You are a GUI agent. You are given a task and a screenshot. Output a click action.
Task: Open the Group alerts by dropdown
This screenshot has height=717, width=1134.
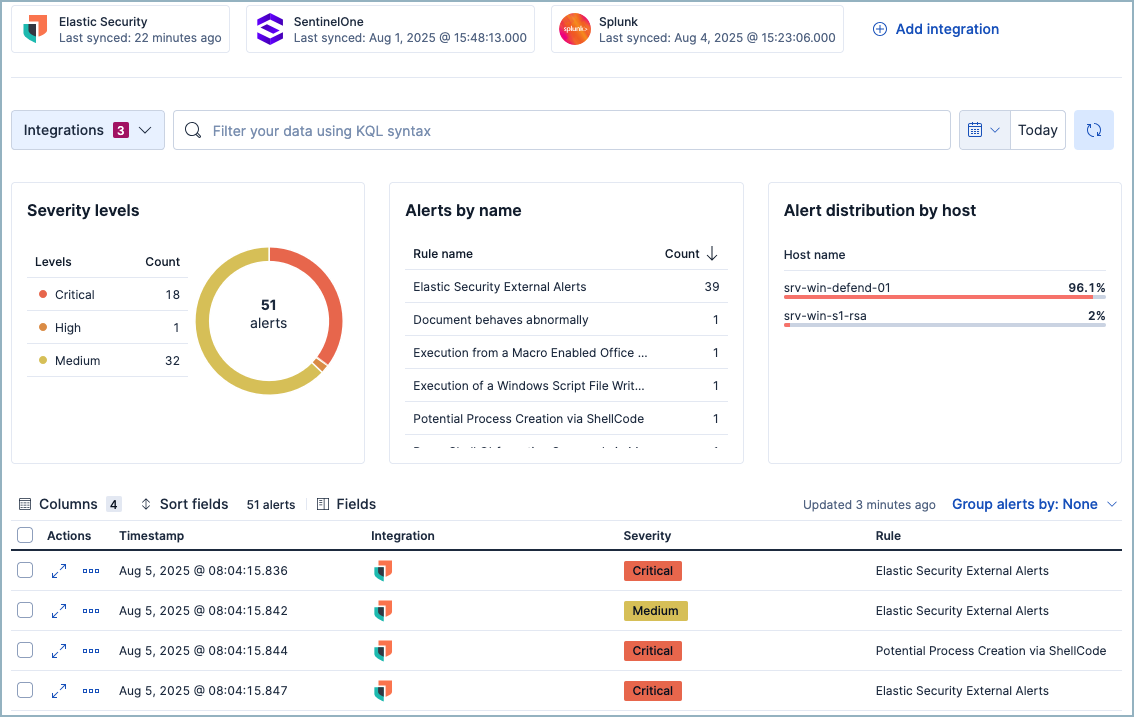click(x=1034, y=504)
